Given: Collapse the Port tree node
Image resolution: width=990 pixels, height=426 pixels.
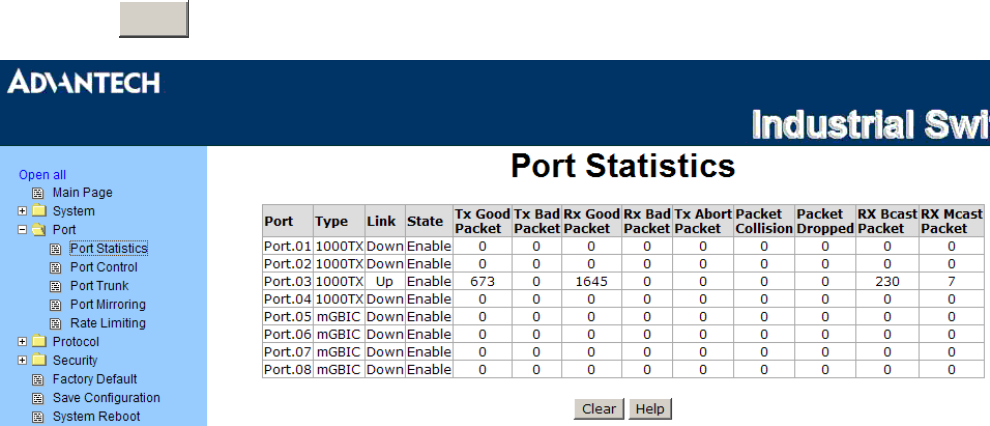Looking at the screenshot, I should point(22,230).
